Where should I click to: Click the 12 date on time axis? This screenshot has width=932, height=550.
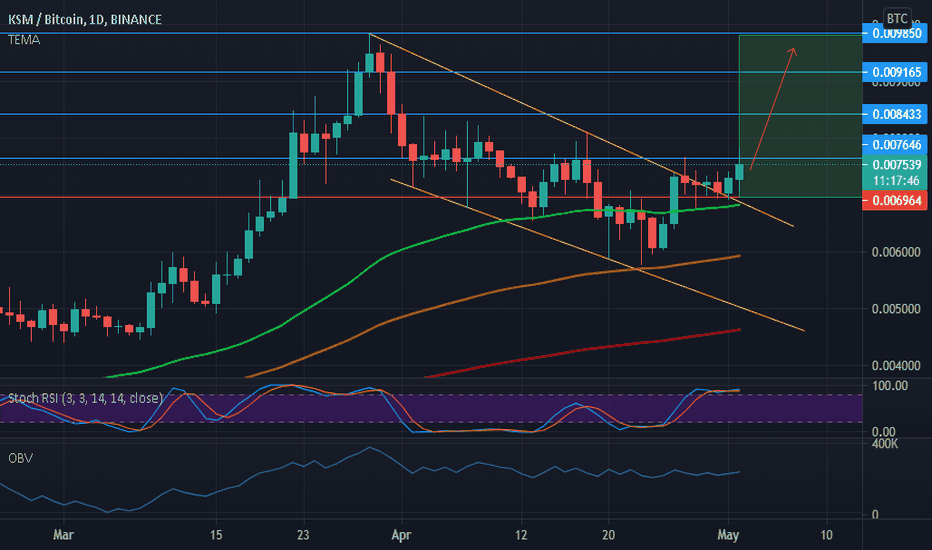pyautogui.click(x=521, y=535)
